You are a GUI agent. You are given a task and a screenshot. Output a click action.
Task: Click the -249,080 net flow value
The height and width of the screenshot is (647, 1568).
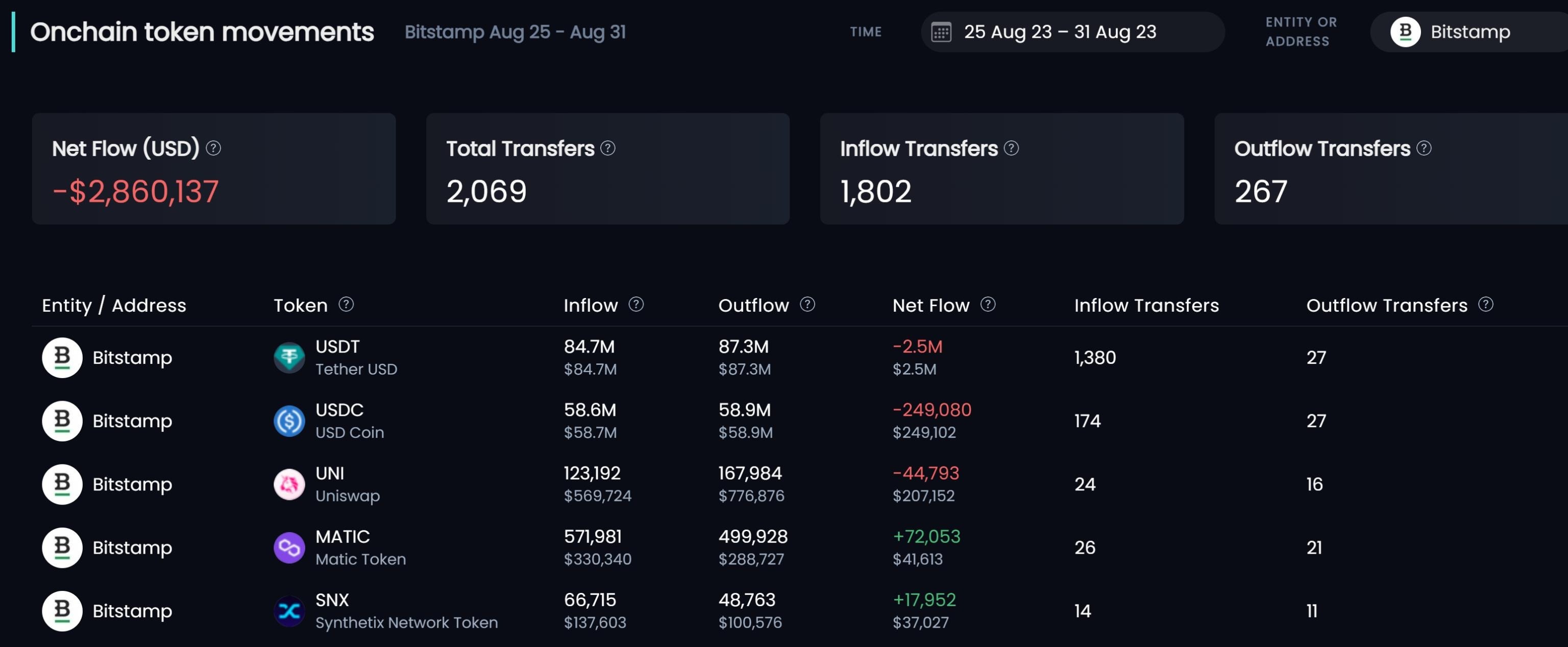pos(932,410)
